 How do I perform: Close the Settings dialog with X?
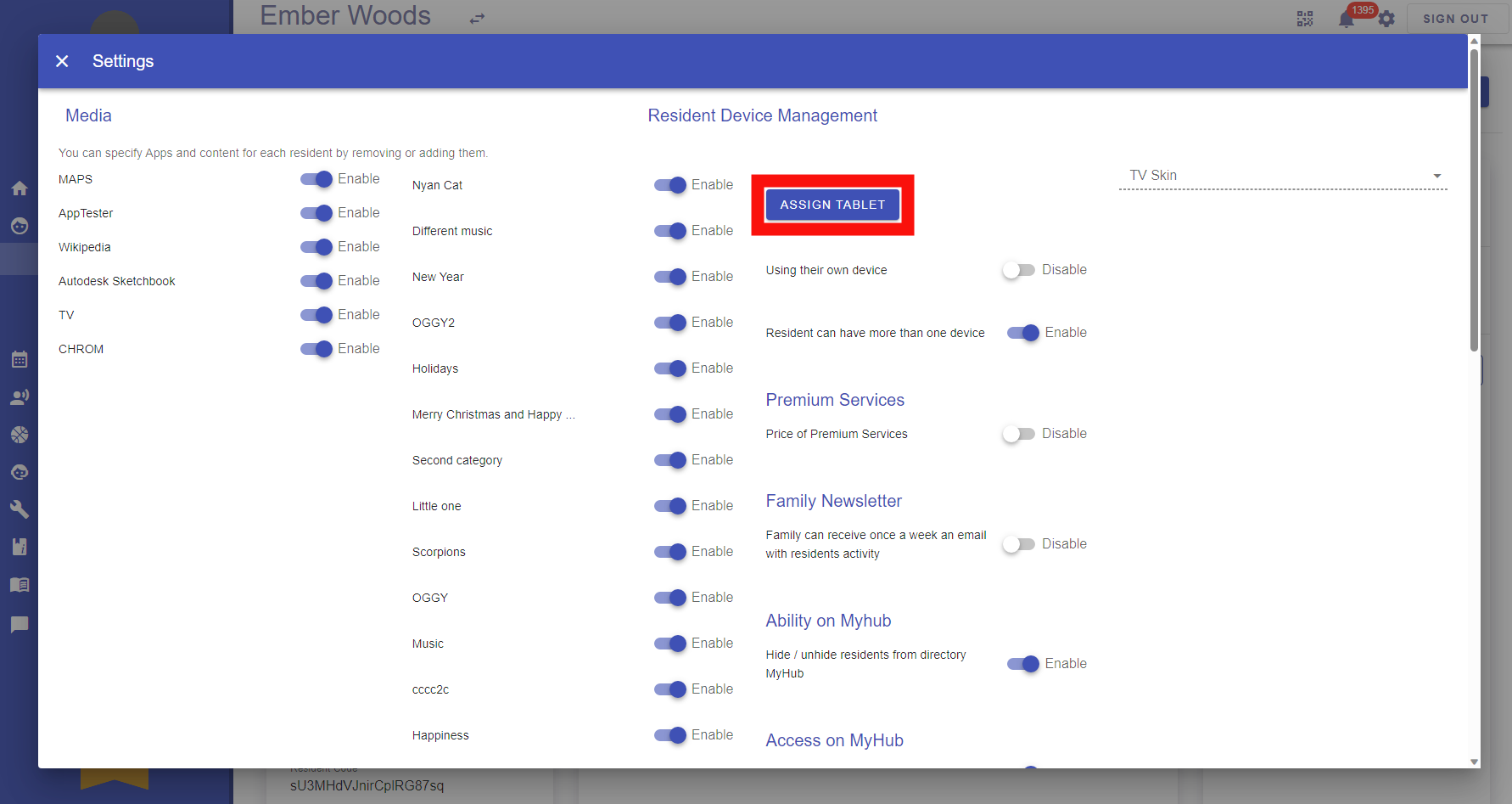(62, 61)
